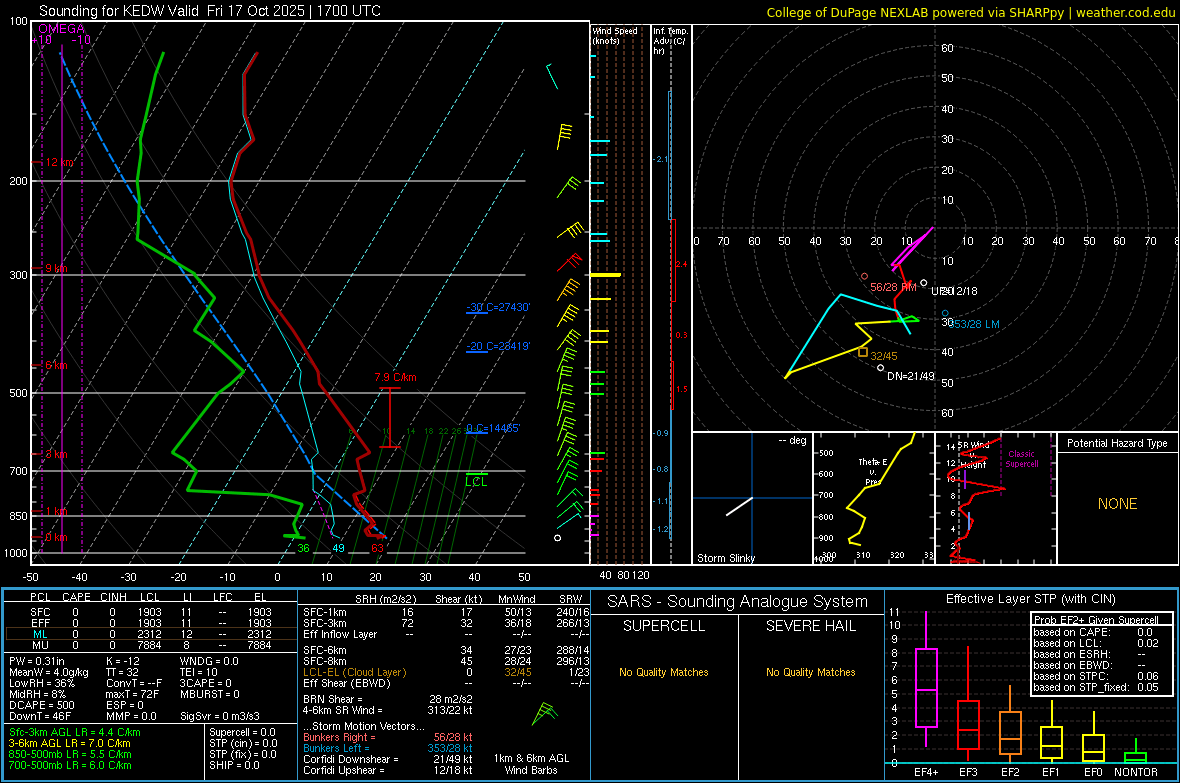Click the magenta OMEGA label

(62, 29)
